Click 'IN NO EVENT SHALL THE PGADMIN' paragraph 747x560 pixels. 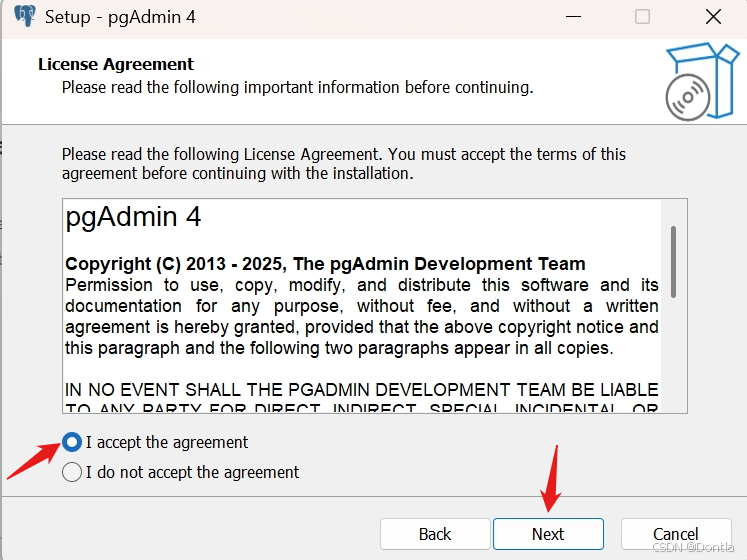(362, 399)
